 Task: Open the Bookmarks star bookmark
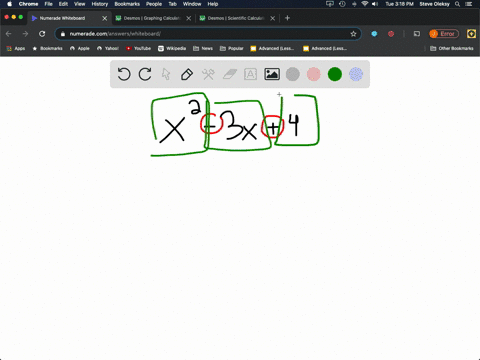click(x=47, y=48)
